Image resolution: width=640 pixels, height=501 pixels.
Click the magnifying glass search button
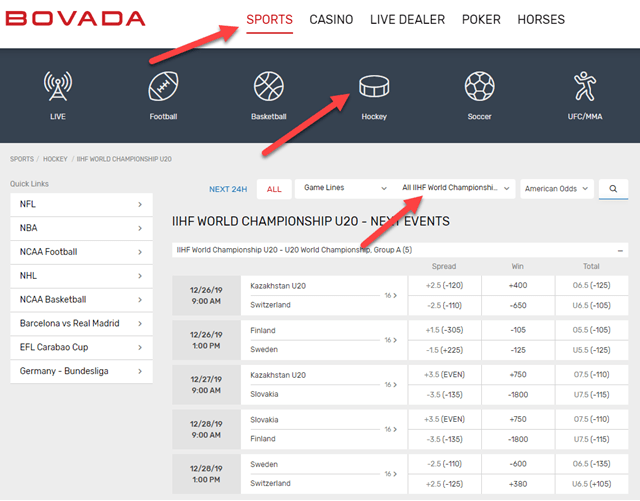pyautogui.click(x=613, y=188)
